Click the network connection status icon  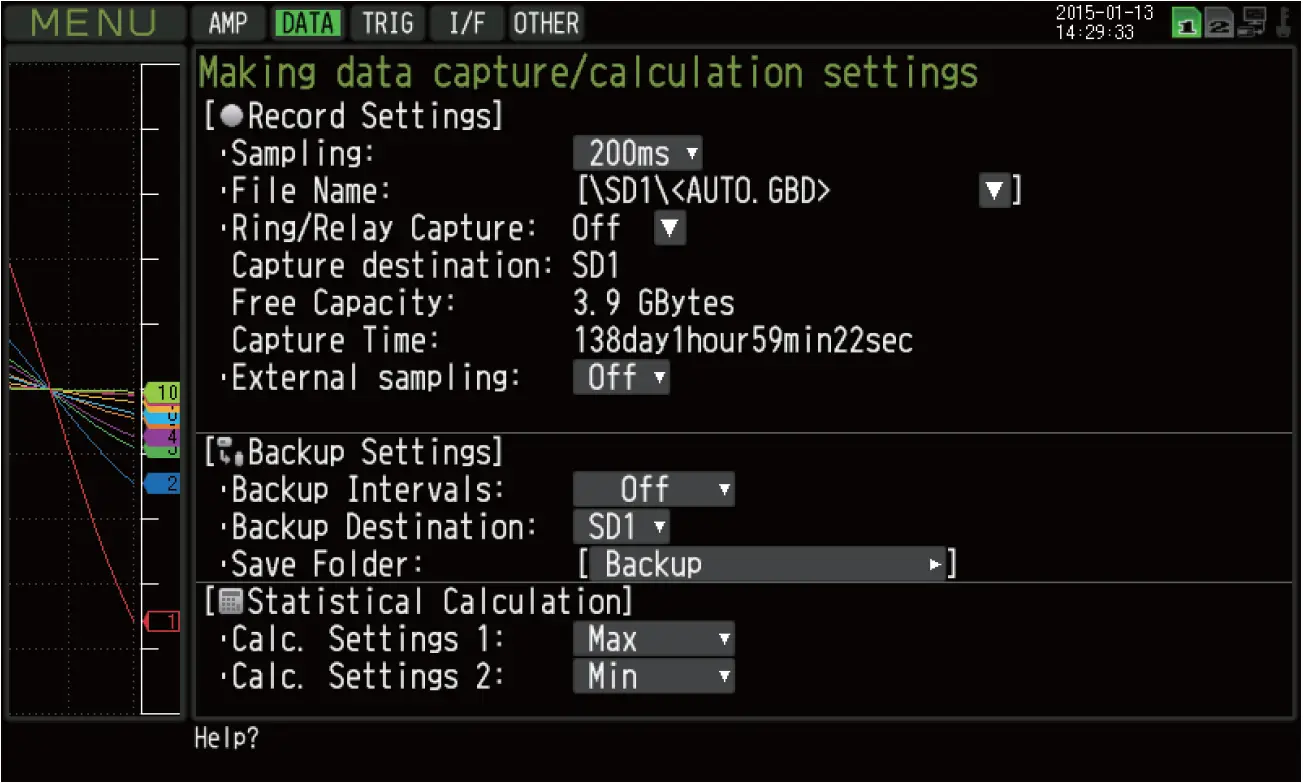tap(1252, 22)
